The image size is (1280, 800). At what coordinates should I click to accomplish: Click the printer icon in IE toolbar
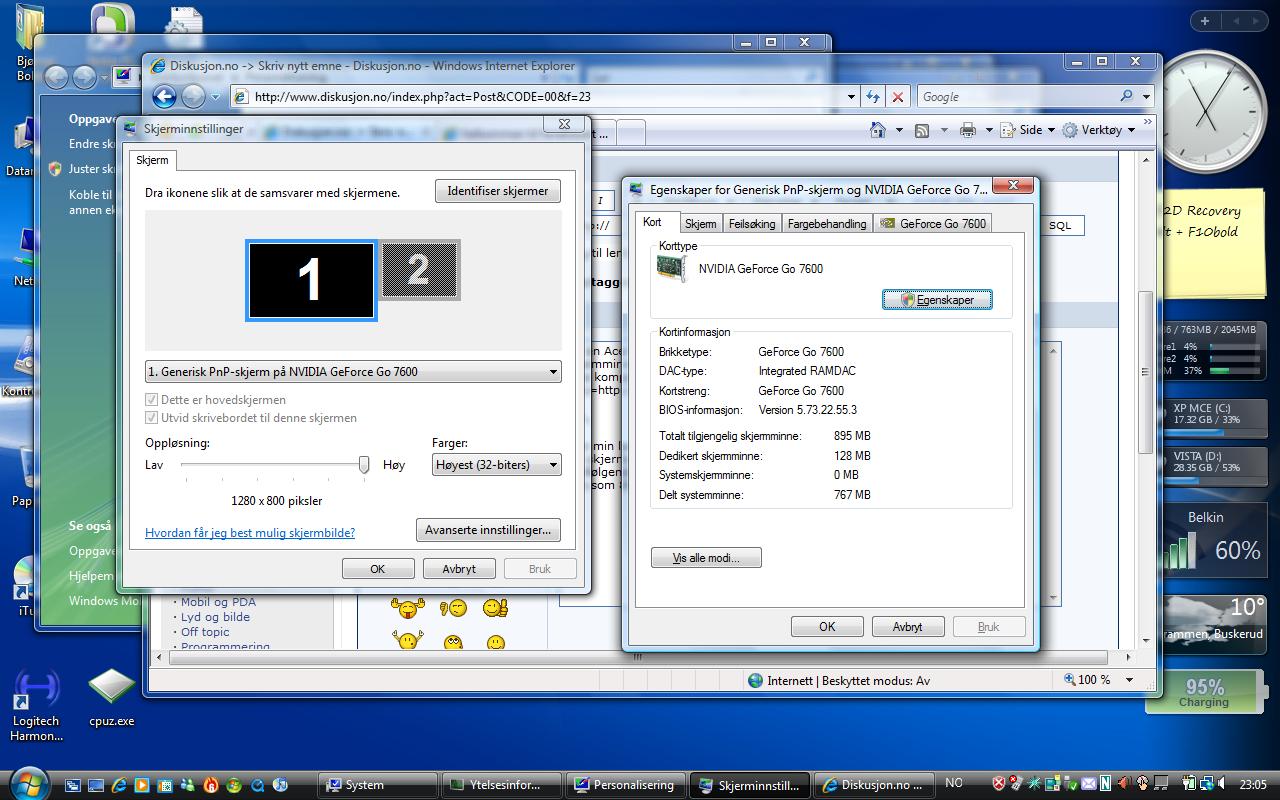967,130
